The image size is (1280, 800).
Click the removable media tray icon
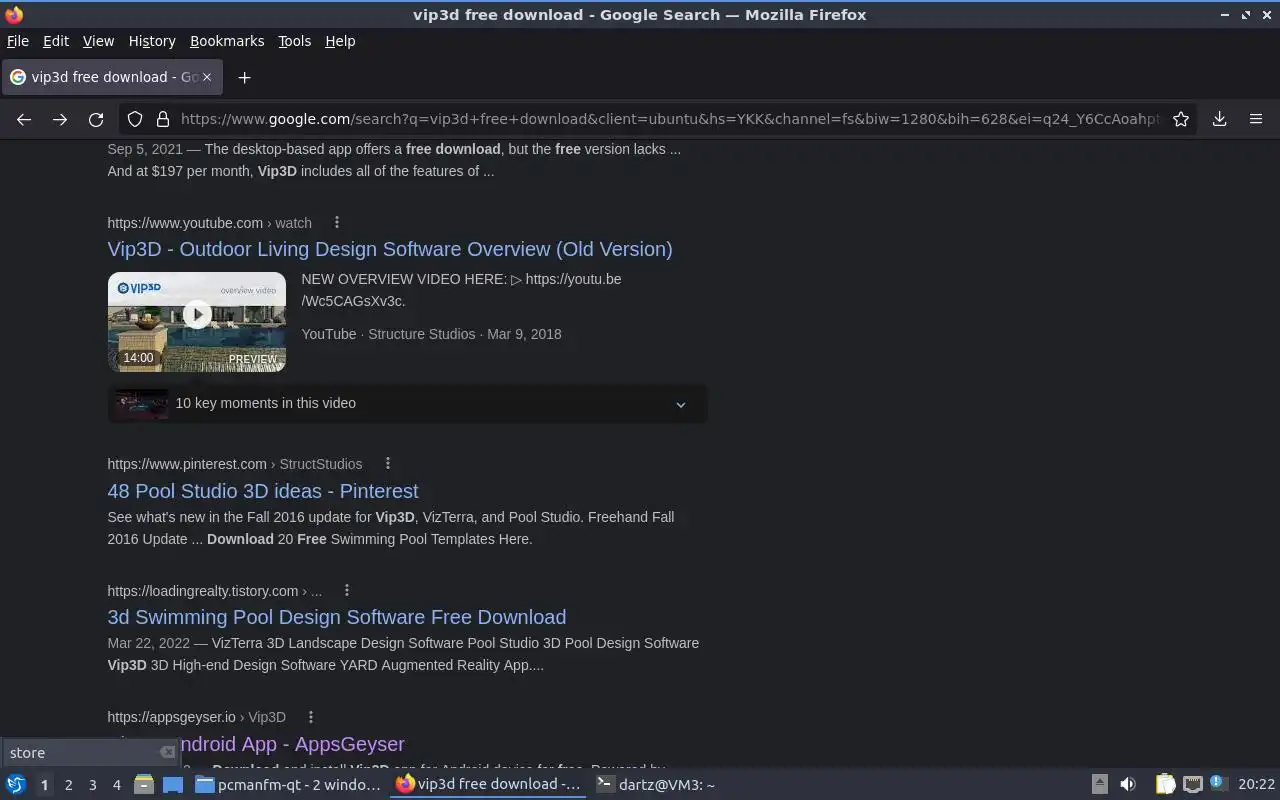pos(1099,784)
